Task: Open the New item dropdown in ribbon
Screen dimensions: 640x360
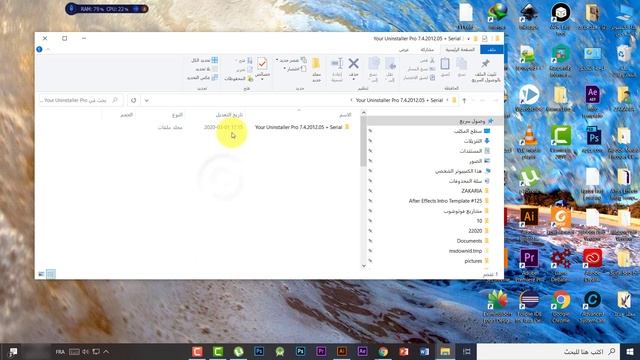Action: tap(291, 60)
